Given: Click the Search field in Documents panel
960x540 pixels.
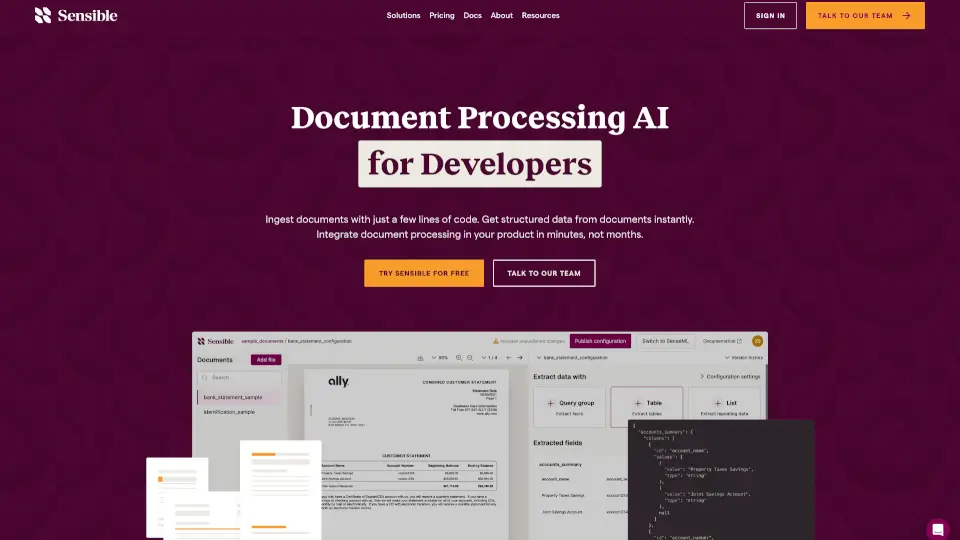Looking at the screenshot, I should tap(239, 378).
